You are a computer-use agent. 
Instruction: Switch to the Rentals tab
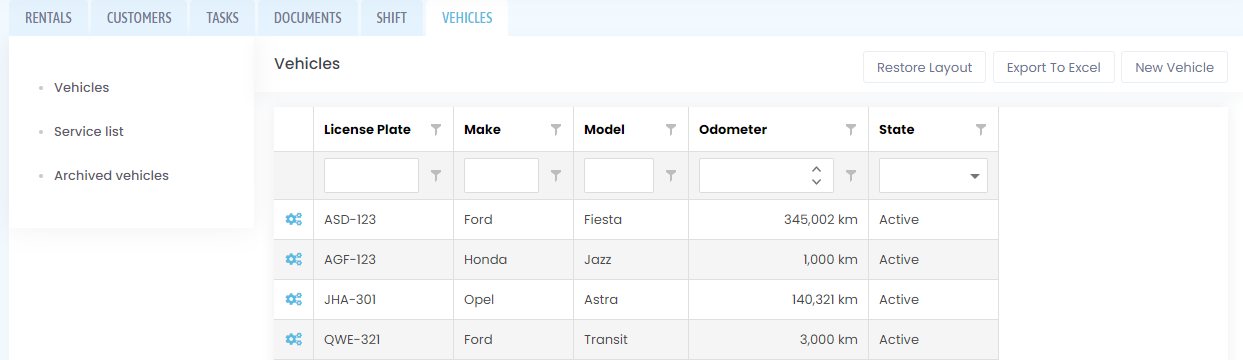(x=48, y=18)
